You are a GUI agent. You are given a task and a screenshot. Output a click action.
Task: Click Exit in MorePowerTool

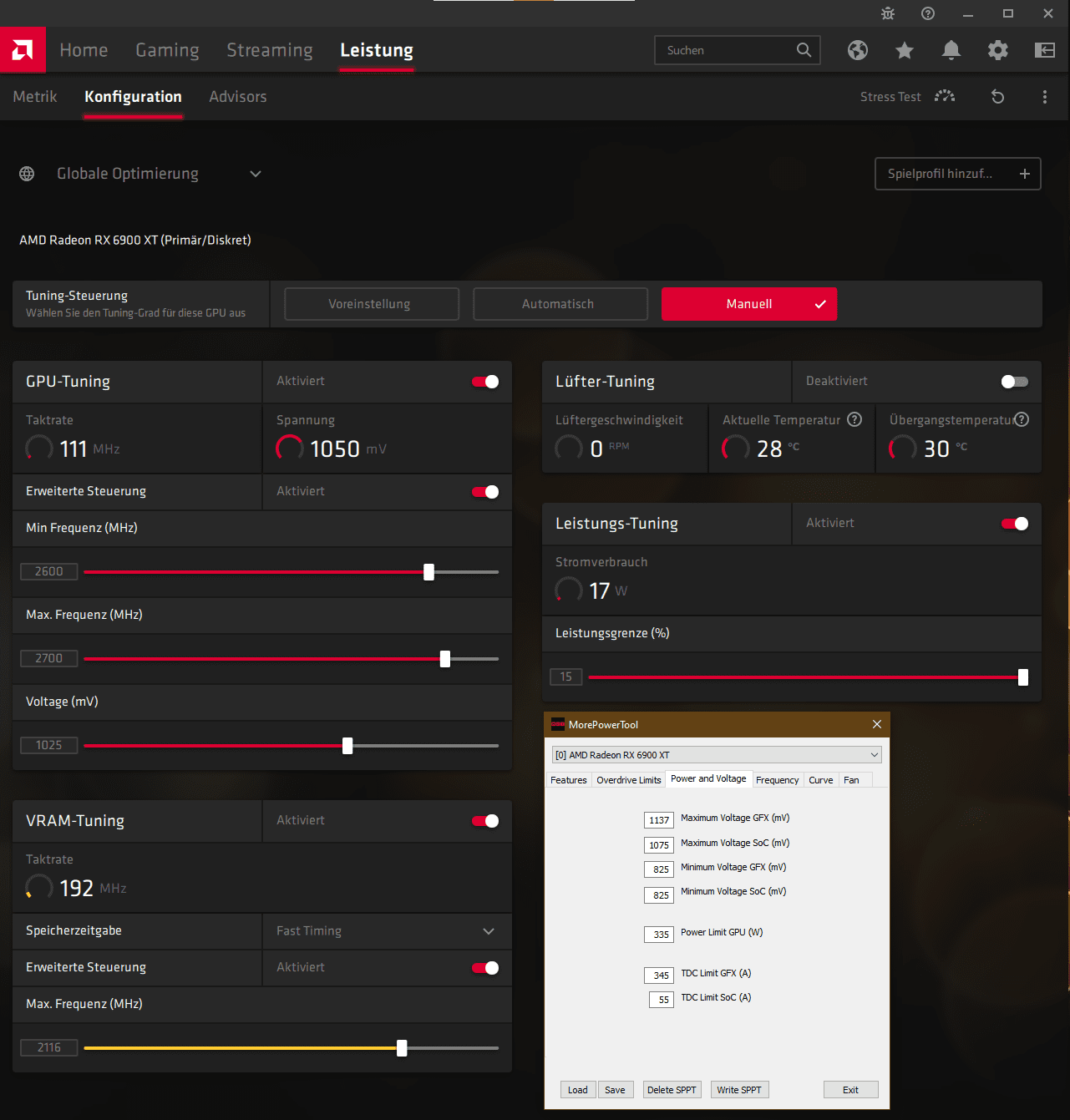pyautogui.click(x=850, y=1090)
